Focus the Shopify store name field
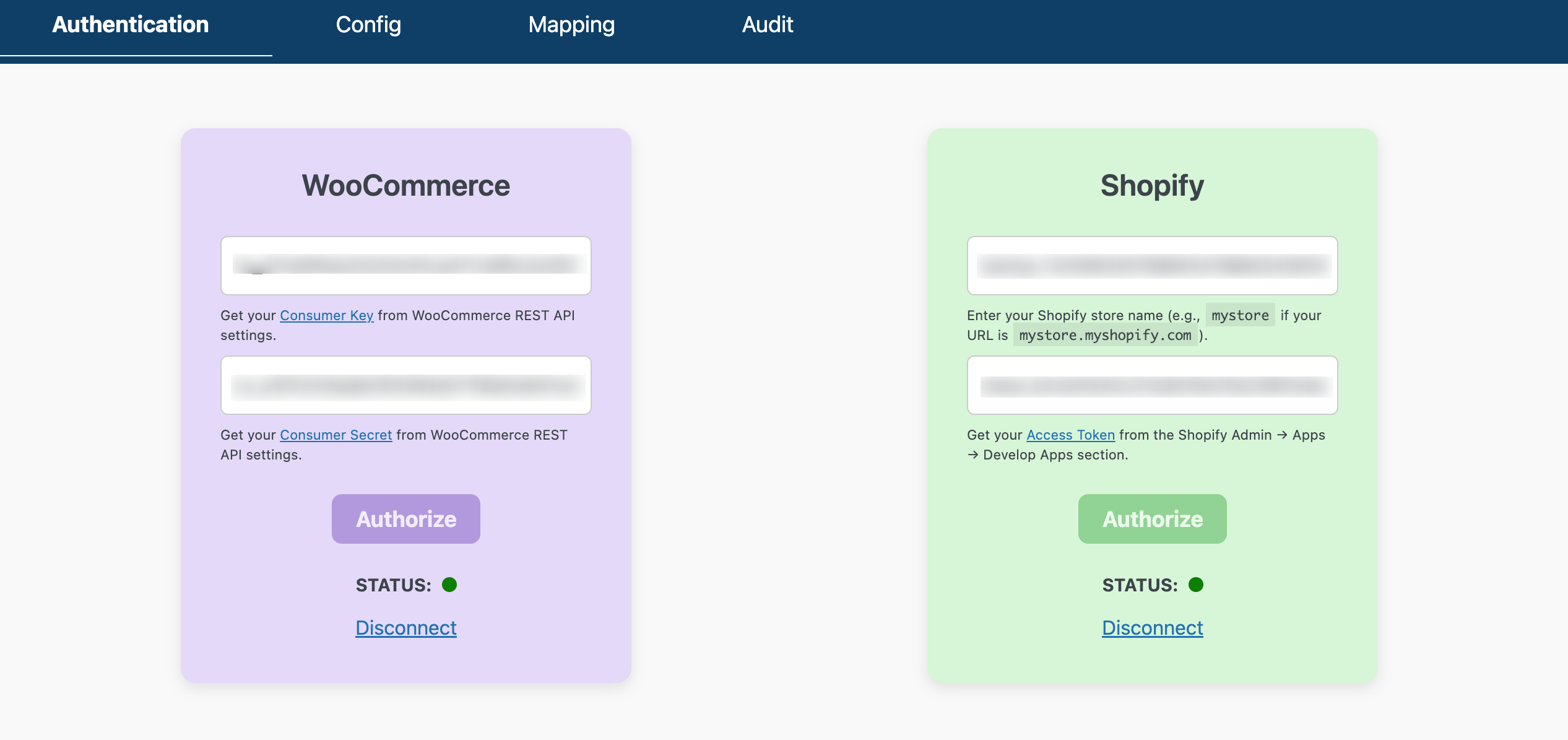The width and height of the screenshot is (1568, 740). pyautogui.click(x=1152, y=266)
